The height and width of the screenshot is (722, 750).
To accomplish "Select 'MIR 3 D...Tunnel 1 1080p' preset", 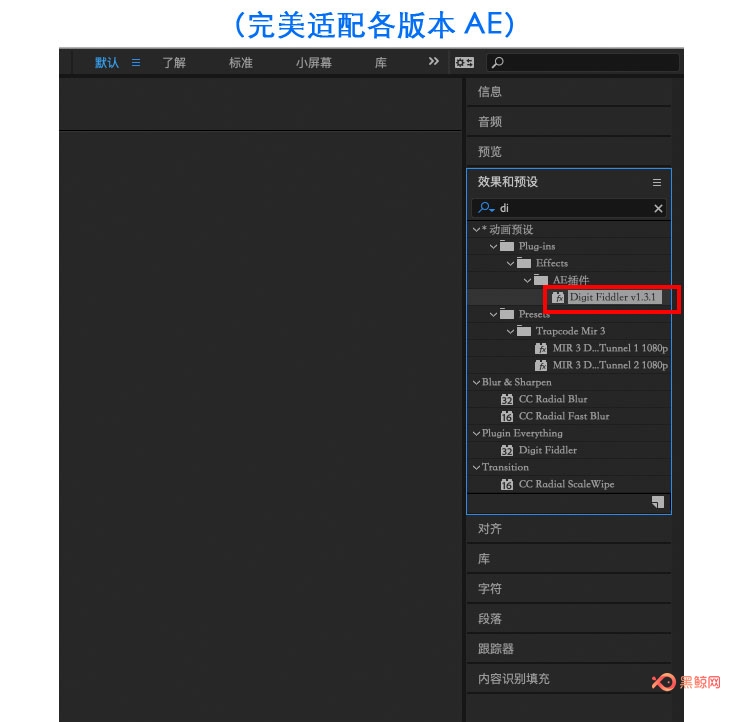I will (610, 348).
